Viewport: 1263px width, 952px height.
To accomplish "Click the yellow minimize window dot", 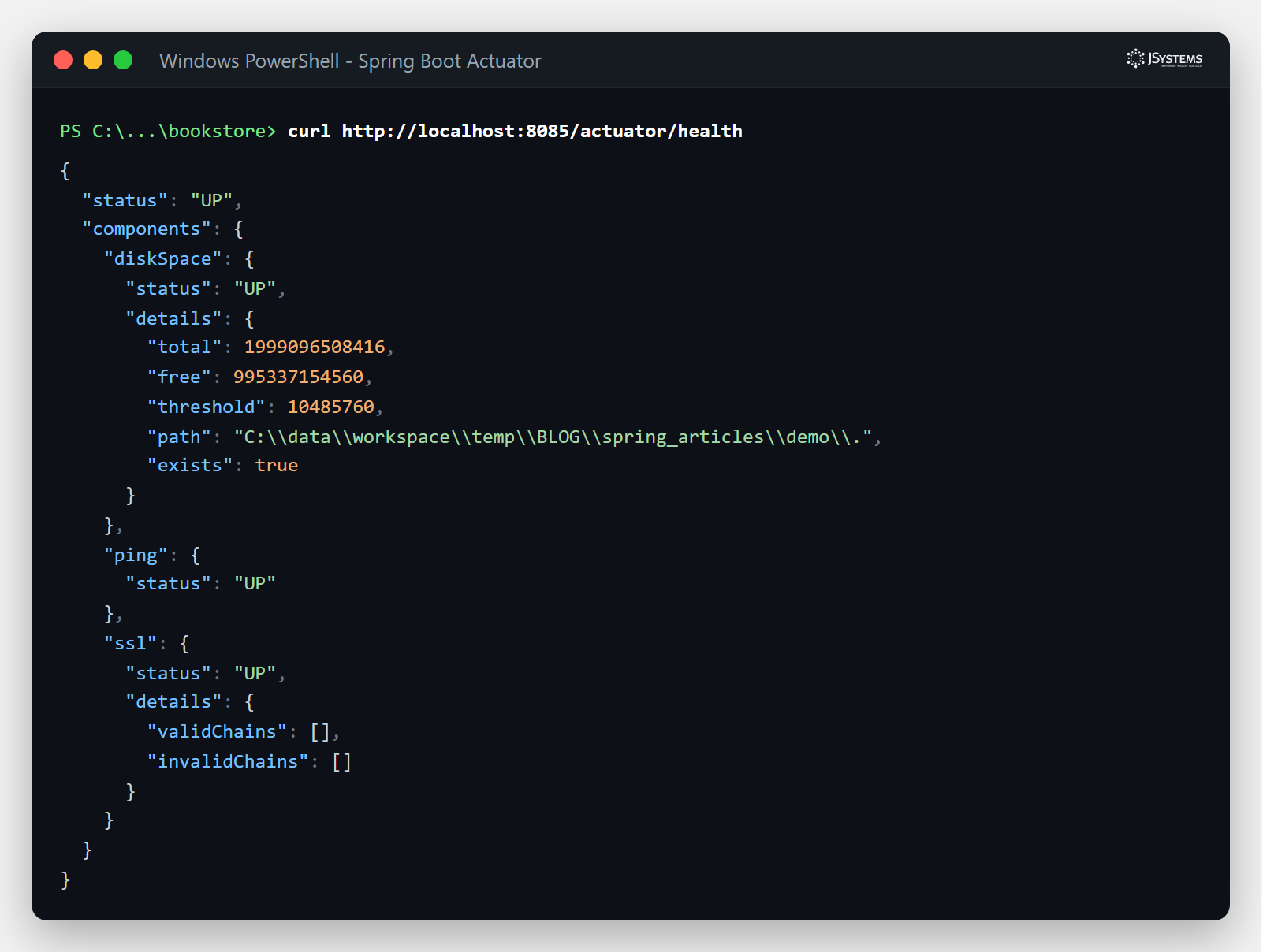I will point(93,60).
